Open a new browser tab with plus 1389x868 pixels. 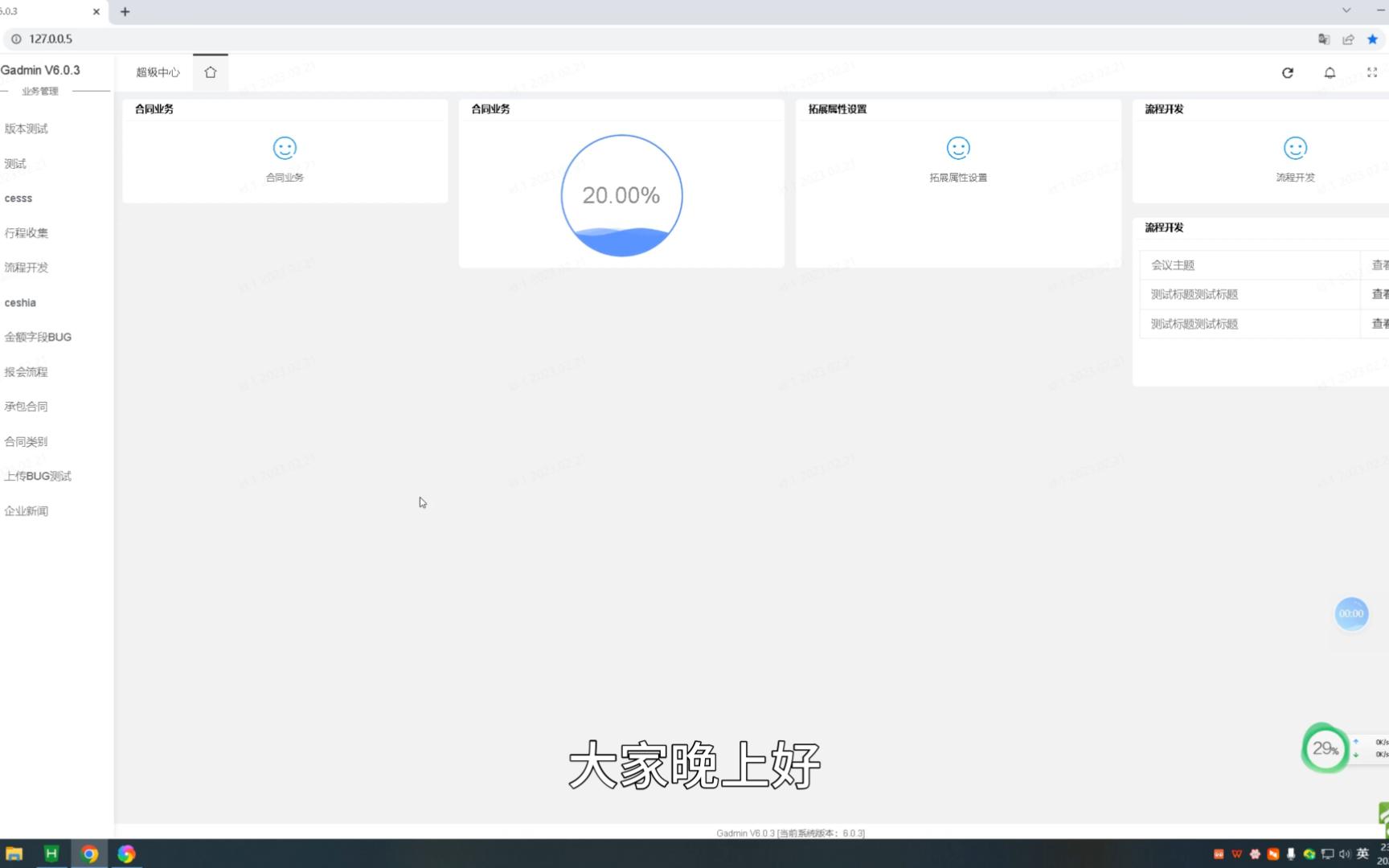click(x=125, y=11)
